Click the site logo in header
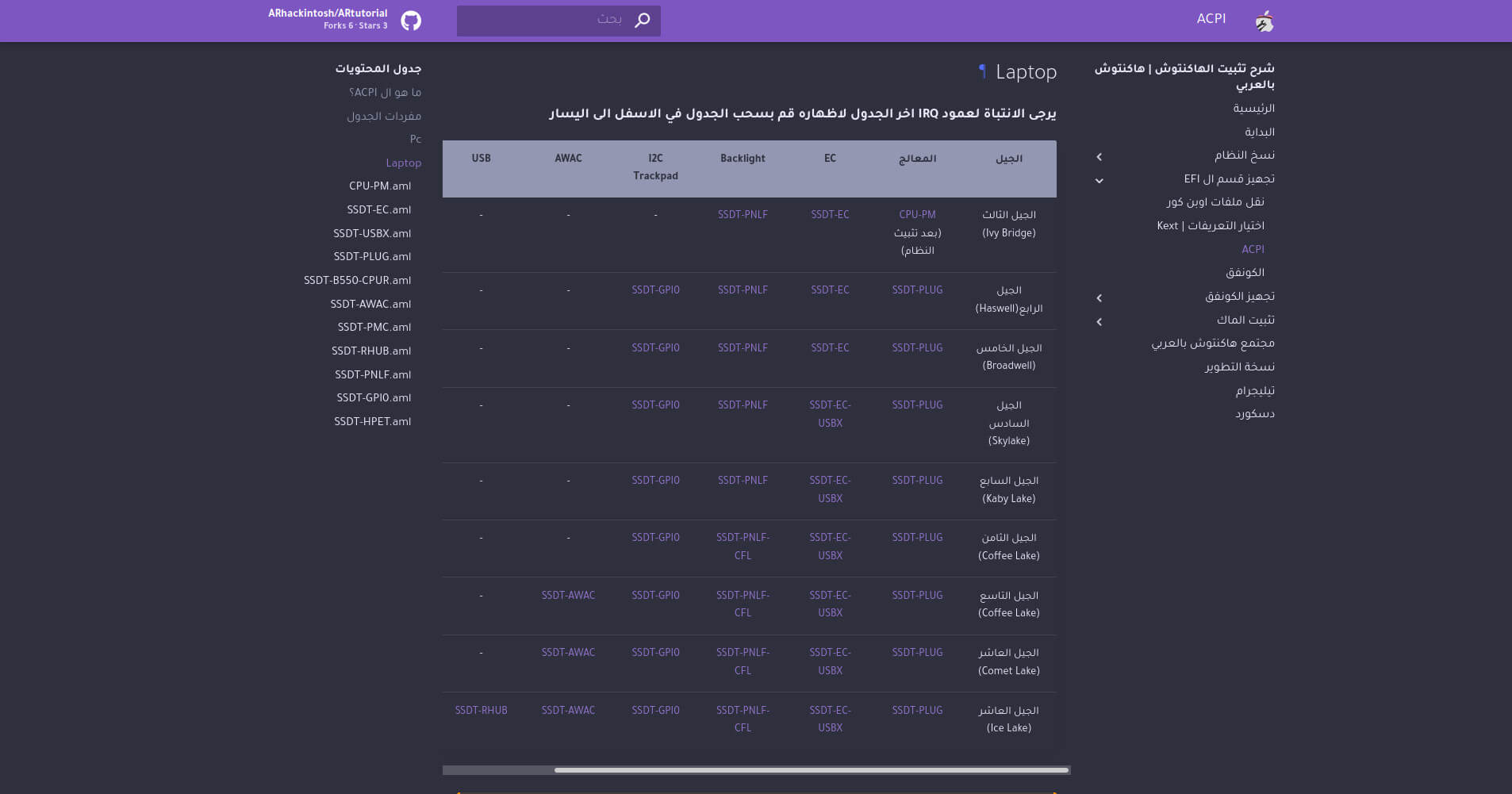 1264,21
